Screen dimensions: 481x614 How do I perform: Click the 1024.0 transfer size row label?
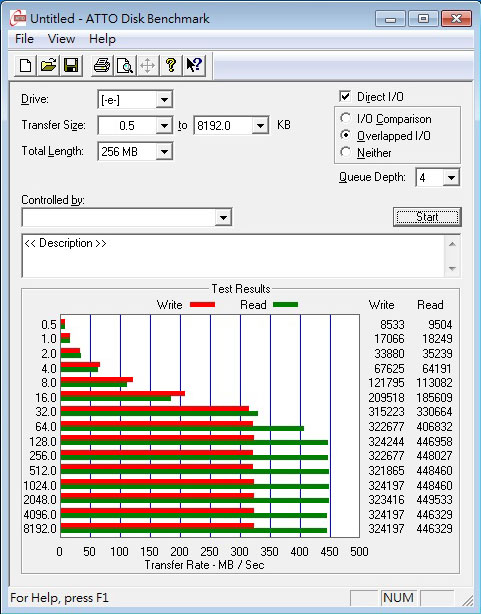click(40, 486)
